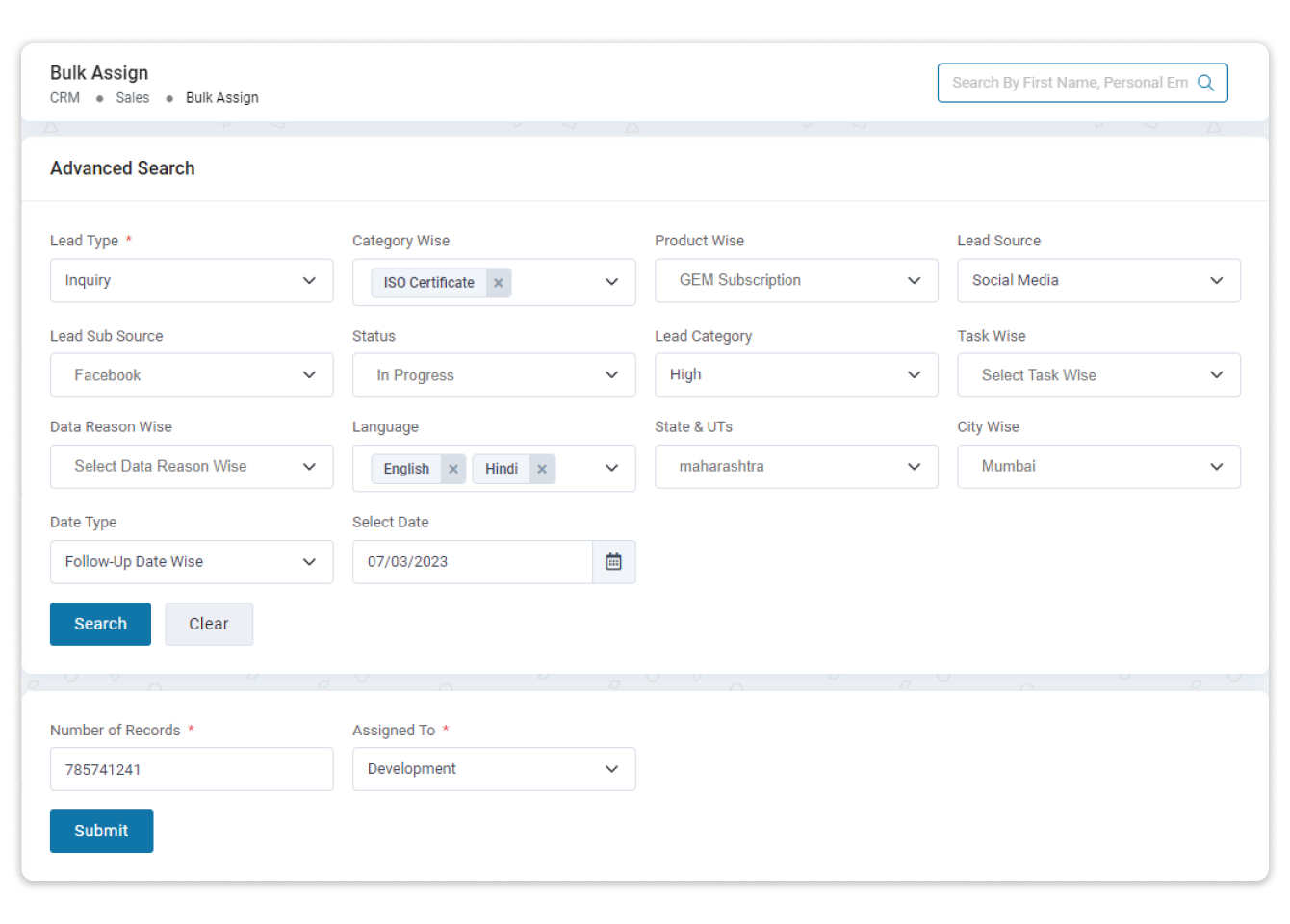Remove the ISO Certificate chip
Screen dimensions: 1290x924
point(498,282)
